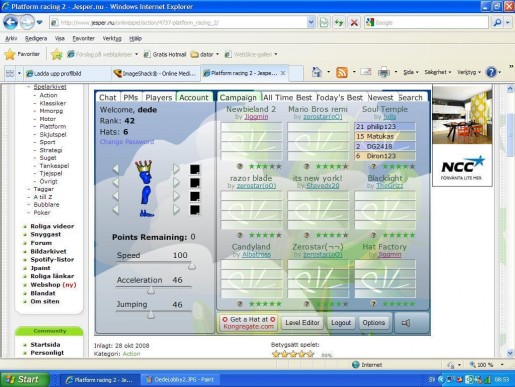The height and width of the screenshot is (387, 515).
Task: Click the Change Password link
Action: (x=127, y=142)
